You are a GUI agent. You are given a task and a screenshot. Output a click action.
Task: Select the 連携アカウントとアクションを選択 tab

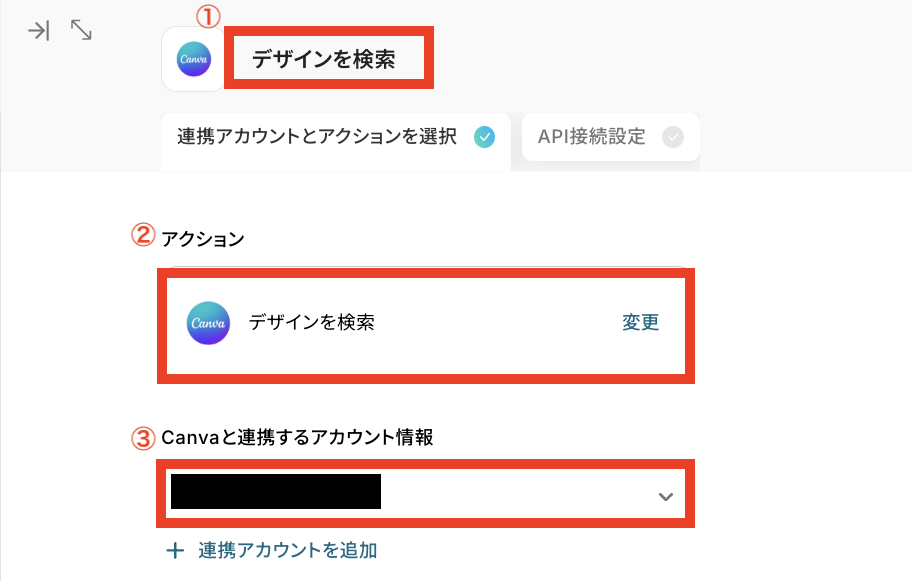[x=317, y=137]
